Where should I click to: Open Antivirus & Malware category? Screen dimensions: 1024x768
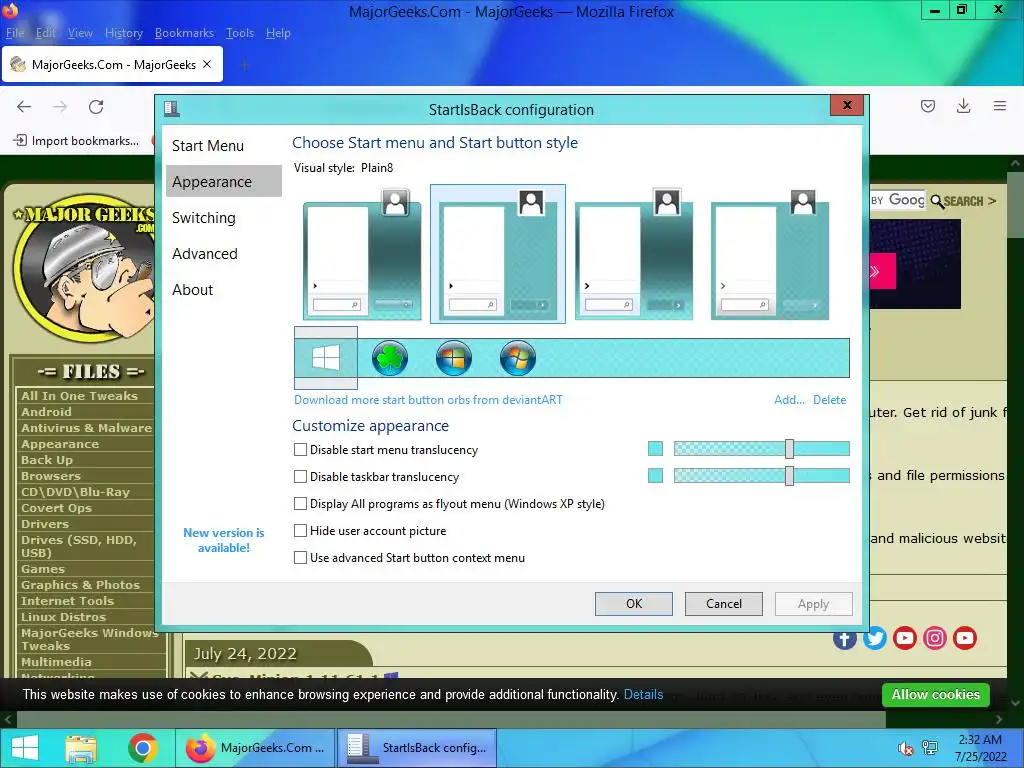click(86, 428)
